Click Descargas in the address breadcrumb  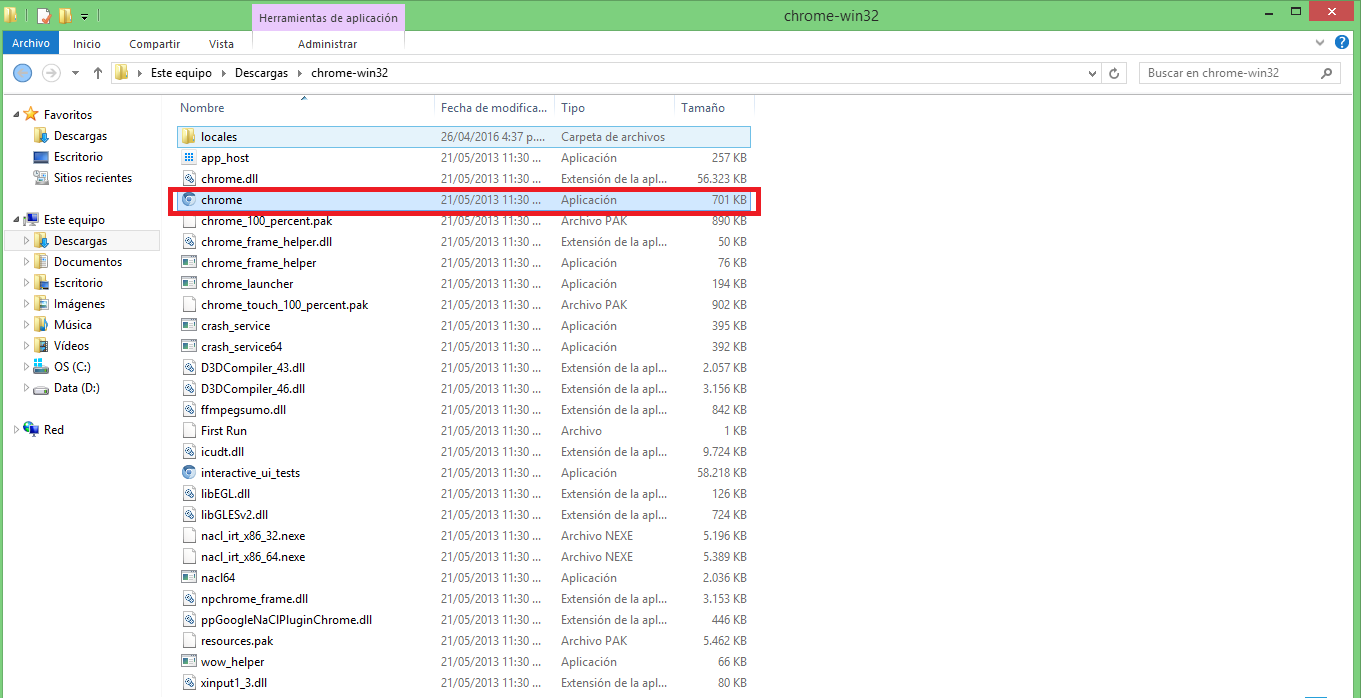pos(261,73)
